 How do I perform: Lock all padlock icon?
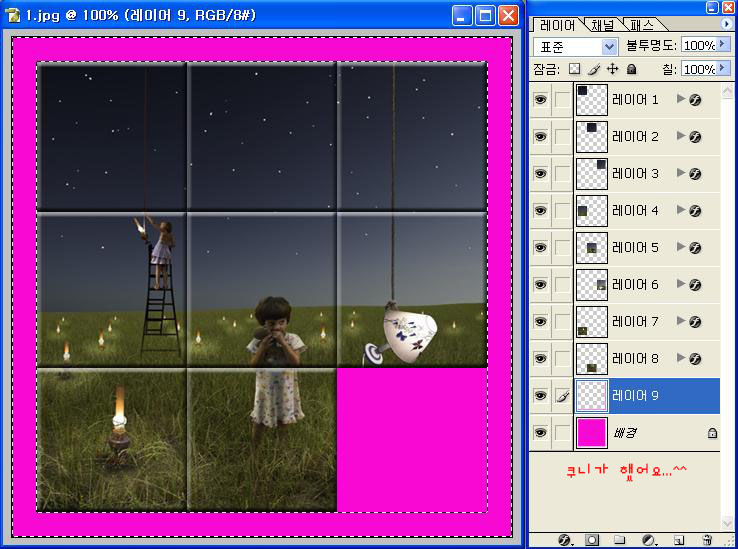[632, 69]
